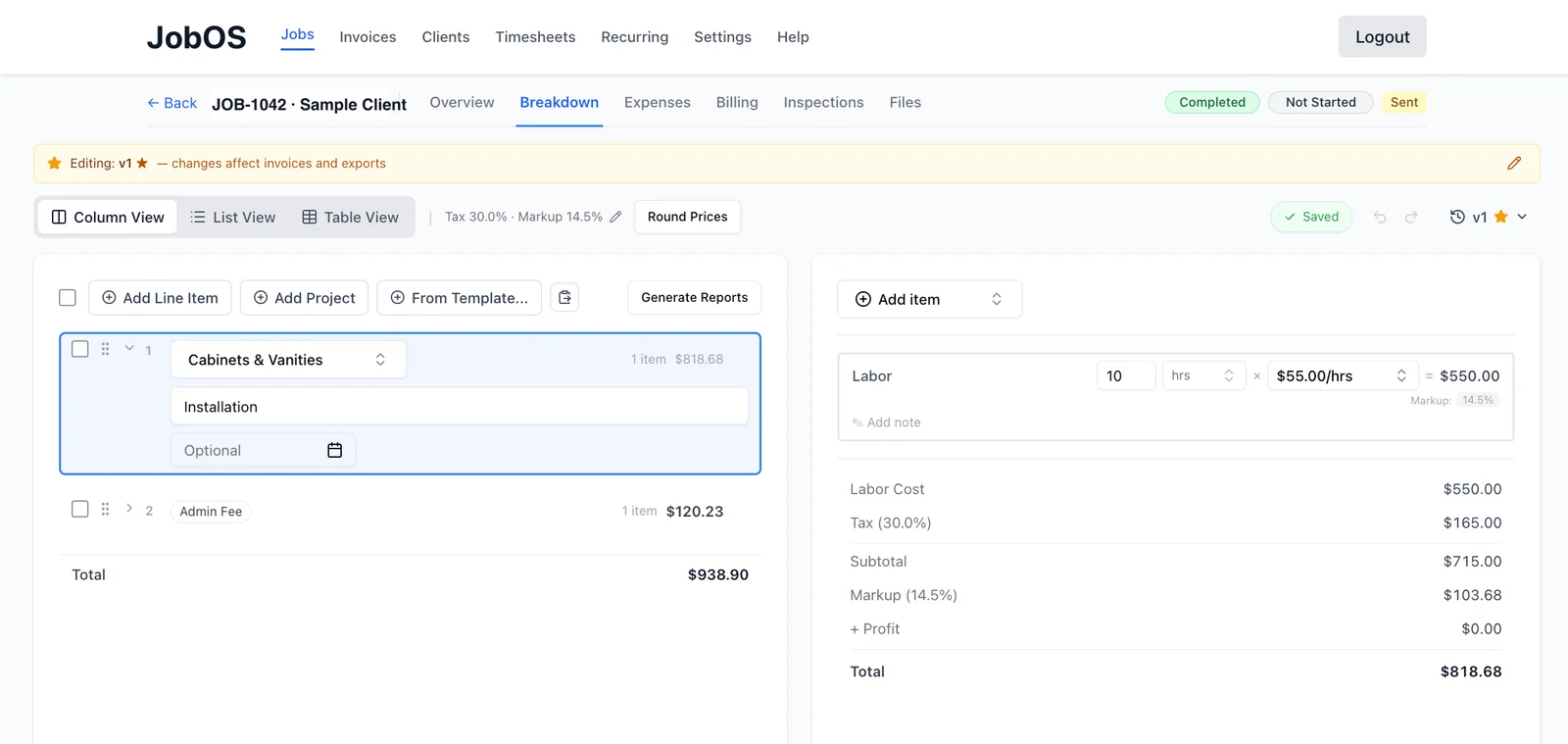
Task: Click the calendar icon in the Optional date field
Action: tap(334, 450)
